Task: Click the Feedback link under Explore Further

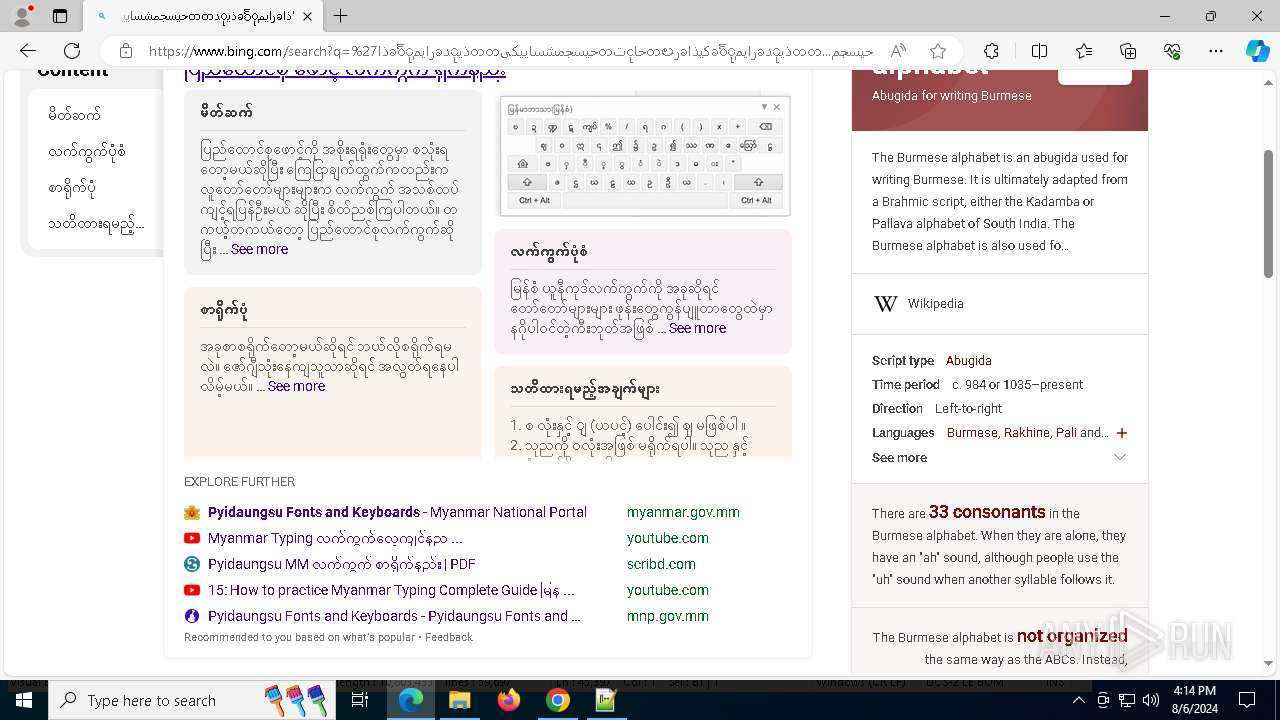Action: pyautogui.click(x=449, y=637)
